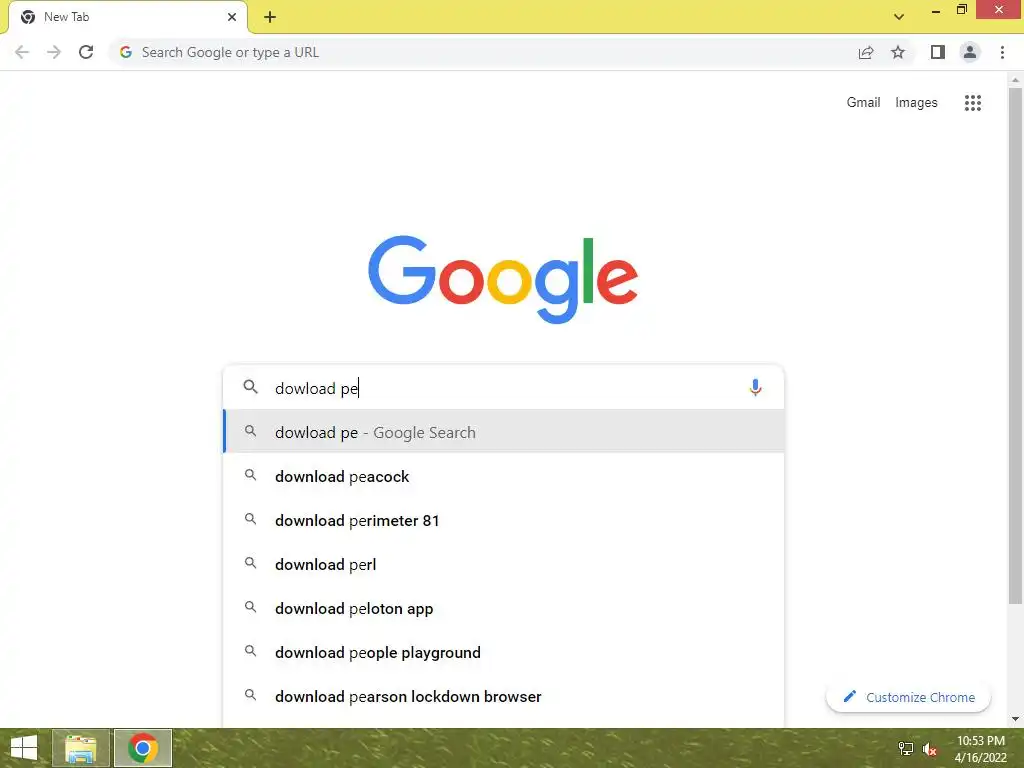Image resolution: width=1024 pixels, height=768 pixels.
Task: Open the Google apps grid
Action: (x=972, y=103)
